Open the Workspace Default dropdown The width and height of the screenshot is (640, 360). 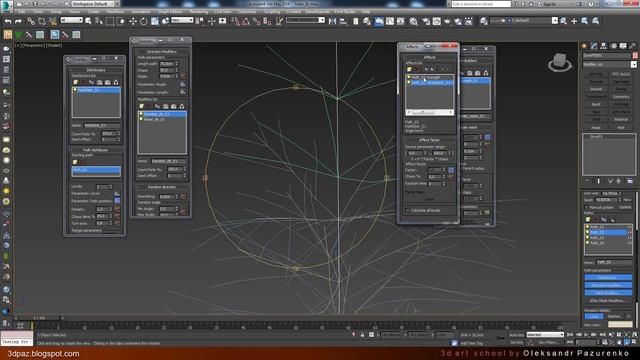pyautogui.click(x=93, y=4)
